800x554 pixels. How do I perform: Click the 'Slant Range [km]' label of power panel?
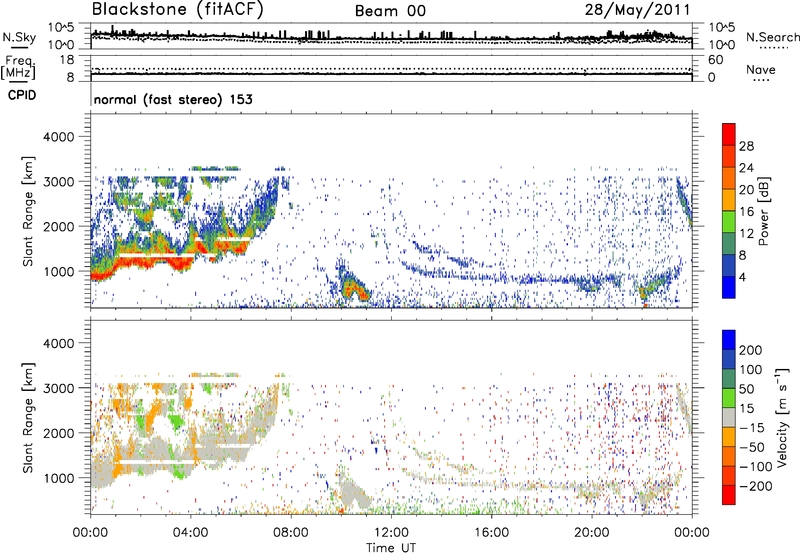click(x=28, y=211)
